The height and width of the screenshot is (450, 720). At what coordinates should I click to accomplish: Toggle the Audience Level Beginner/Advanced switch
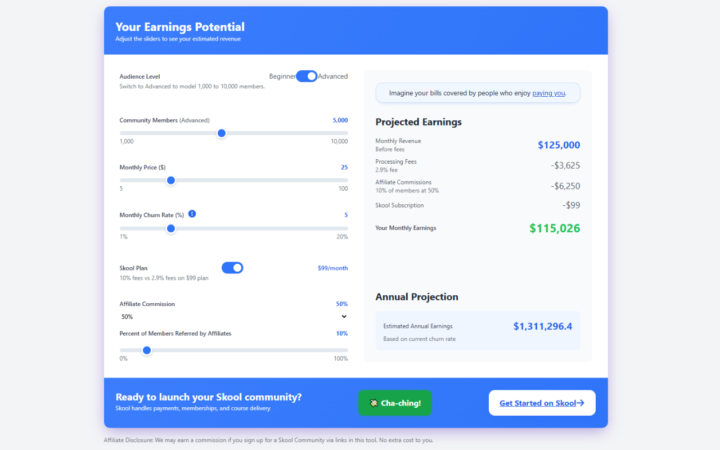coord(306,76)
